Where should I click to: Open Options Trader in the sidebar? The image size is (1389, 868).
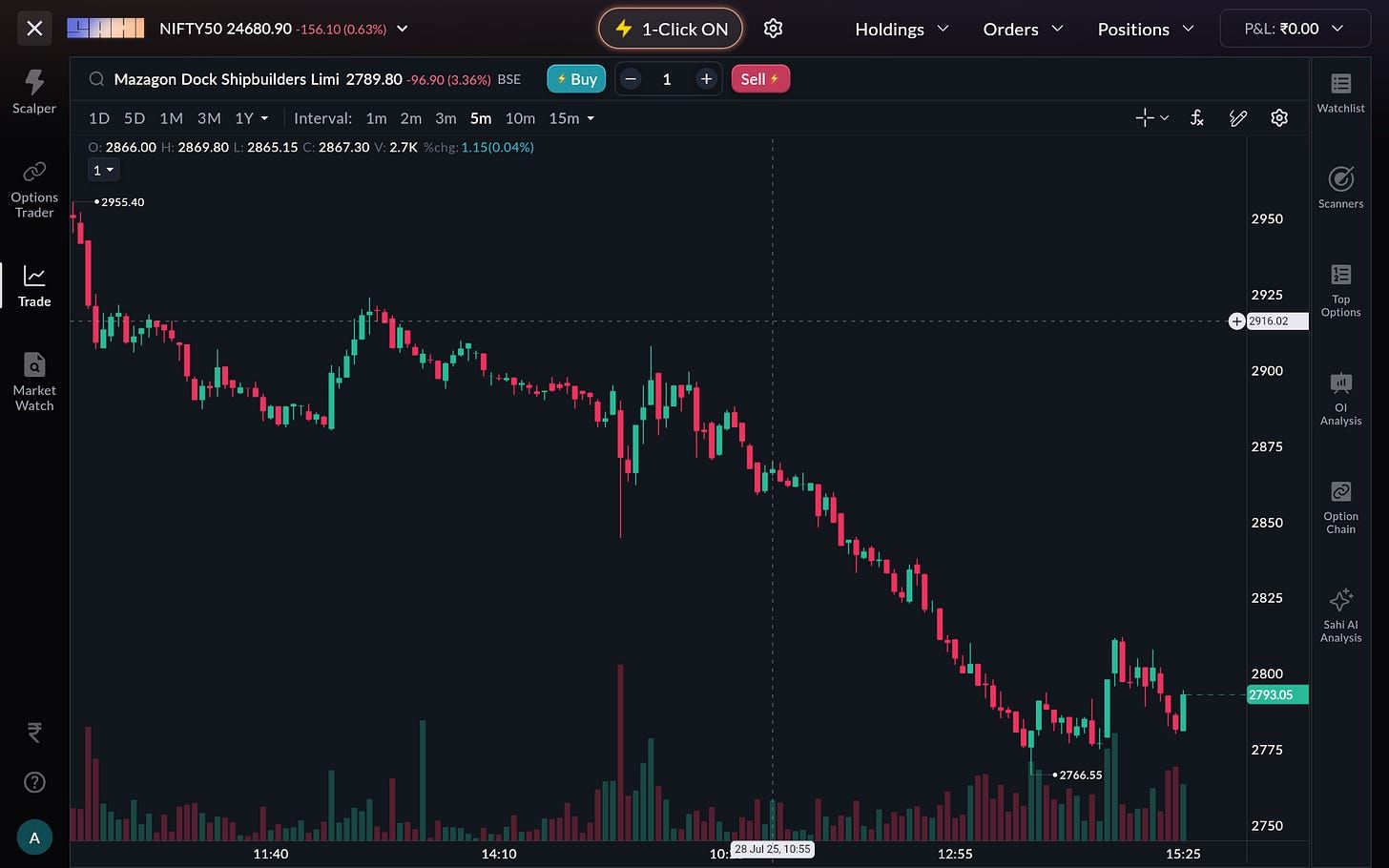coord(34,189)
